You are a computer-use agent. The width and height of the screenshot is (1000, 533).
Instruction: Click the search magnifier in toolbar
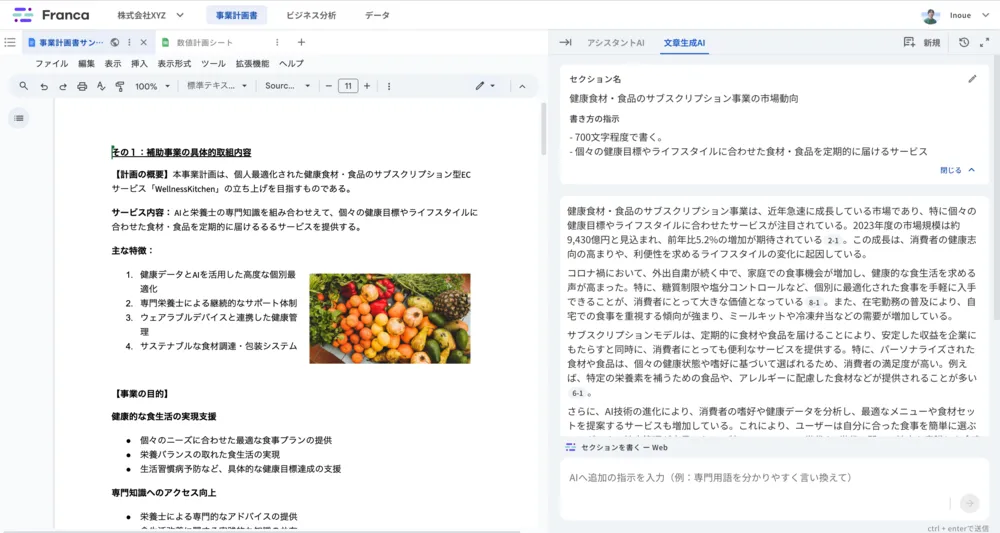[x=24, y=86]
